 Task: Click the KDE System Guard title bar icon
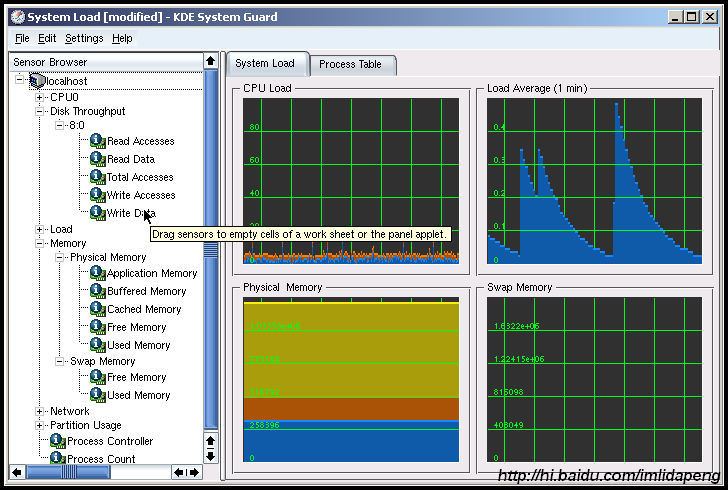tap(16, 17)
